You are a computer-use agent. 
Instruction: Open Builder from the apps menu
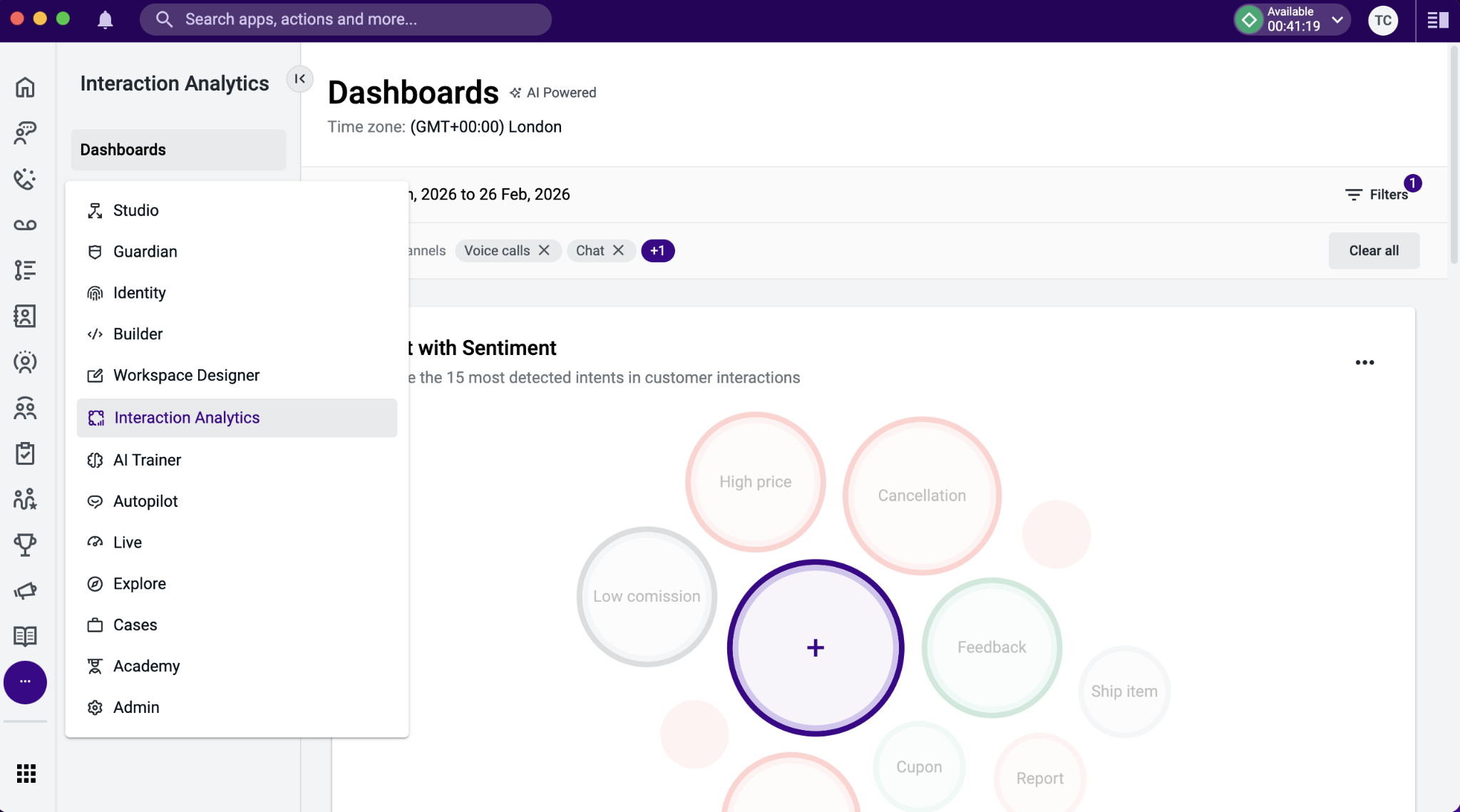(237, 334)
